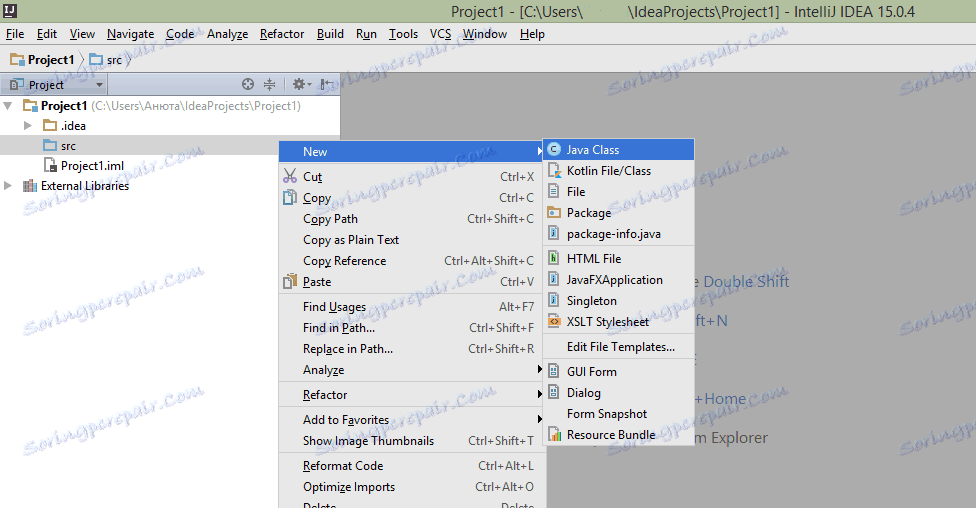The height and width of the screenshot is (508, 976).
Task: Click the Project1.iml file icon
Action: 50,165
